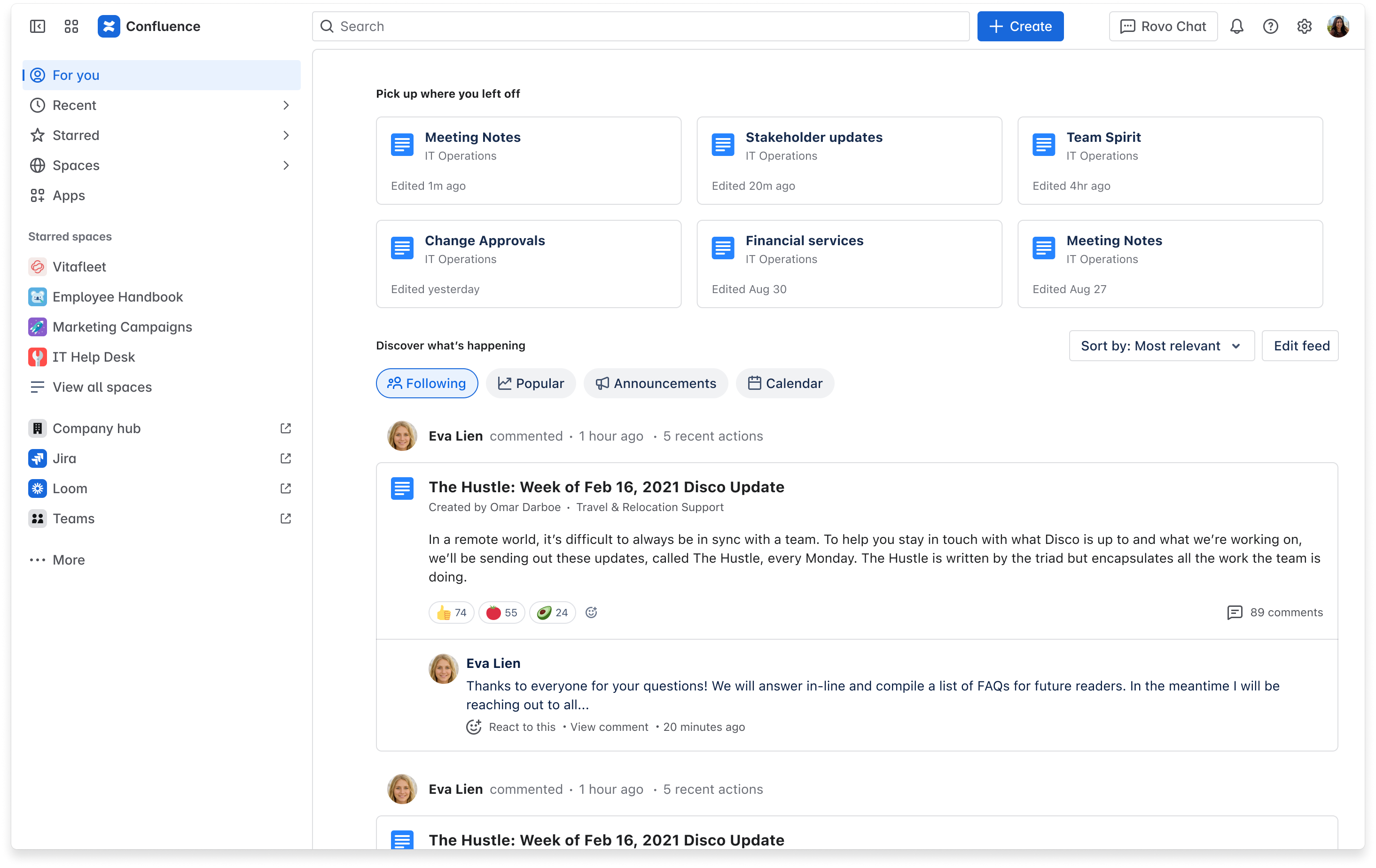Click the add reaction emoji icon beside avocado

pyautogui.click(x=592, y=612)
